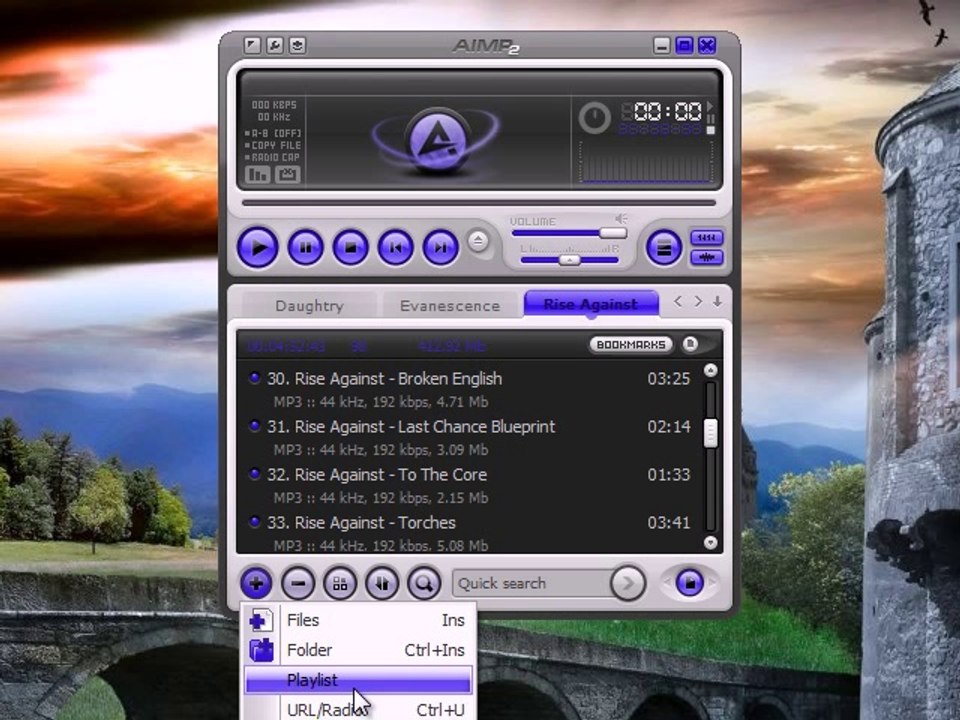The width and height of the screenshot is (960, 720).
Task: Click the magnifier search button
Action: coord(424,583)
